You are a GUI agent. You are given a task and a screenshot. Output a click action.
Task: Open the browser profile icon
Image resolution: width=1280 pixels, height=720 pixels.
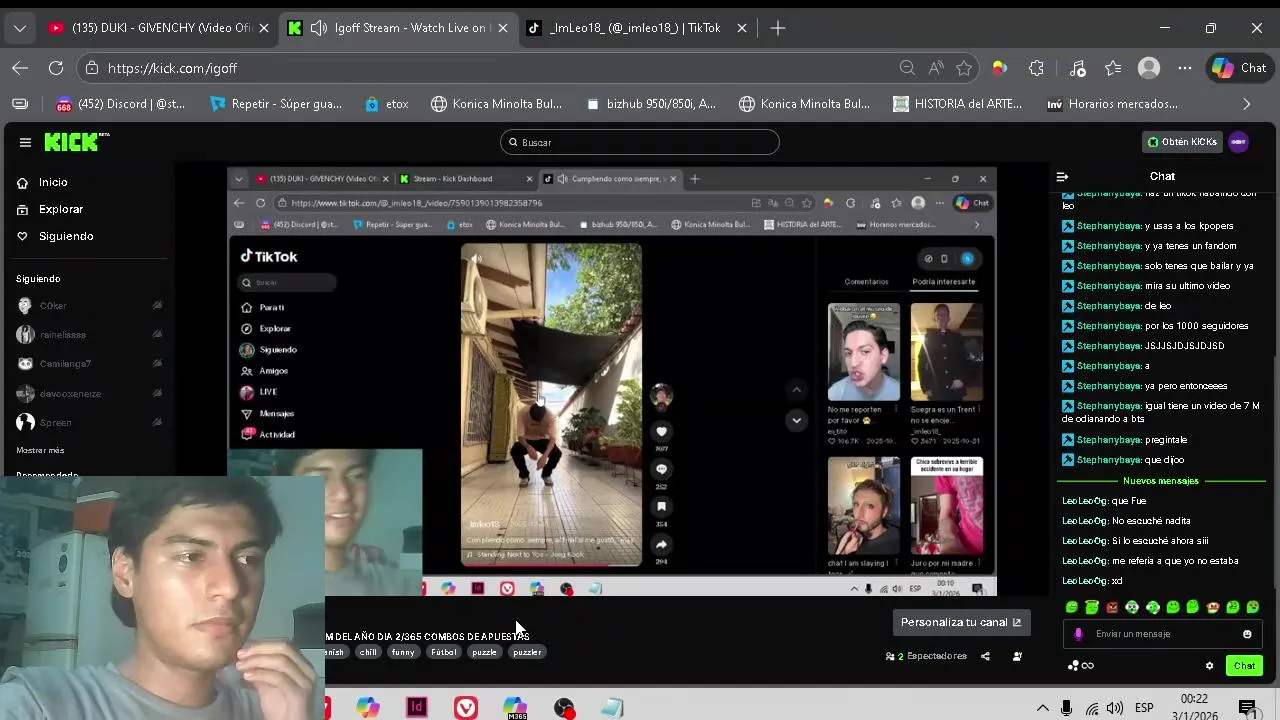1149,68
